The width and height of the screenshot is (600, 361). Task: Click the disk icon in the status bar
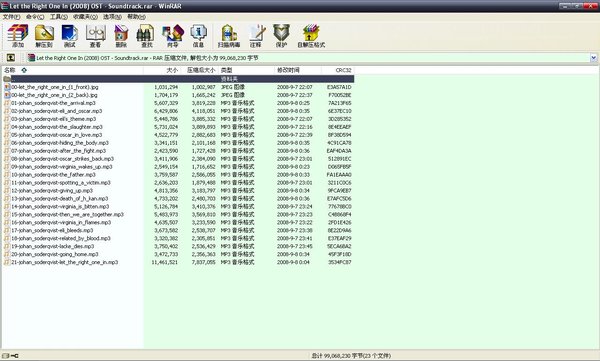(6, 356)
